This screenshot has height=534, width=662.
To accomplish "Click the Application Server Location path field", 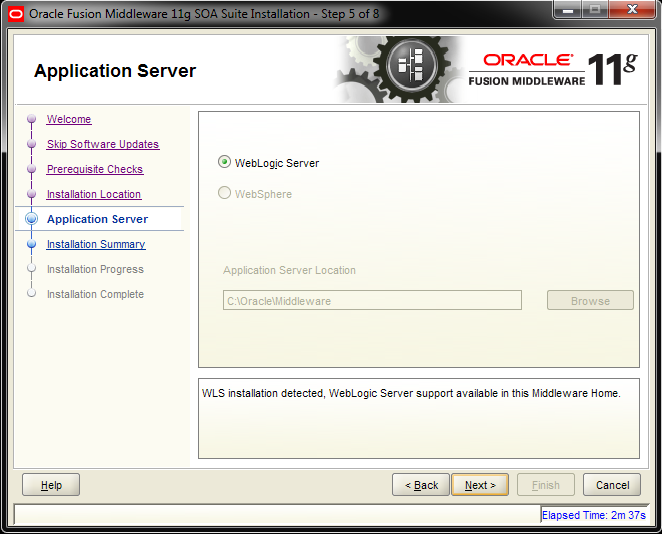I will pyautogui.click(x=372, y=300).
